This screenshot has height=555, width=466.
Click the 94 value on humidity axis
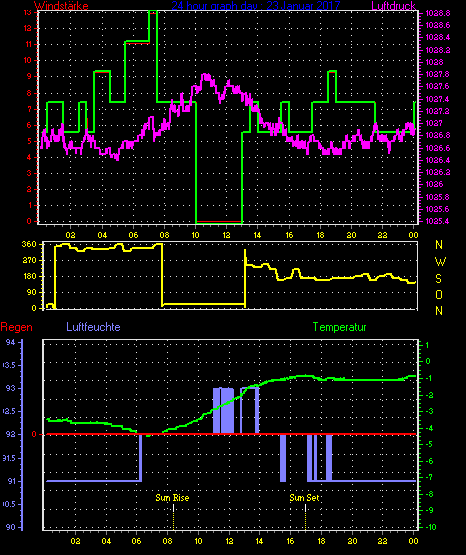point(11,342)
